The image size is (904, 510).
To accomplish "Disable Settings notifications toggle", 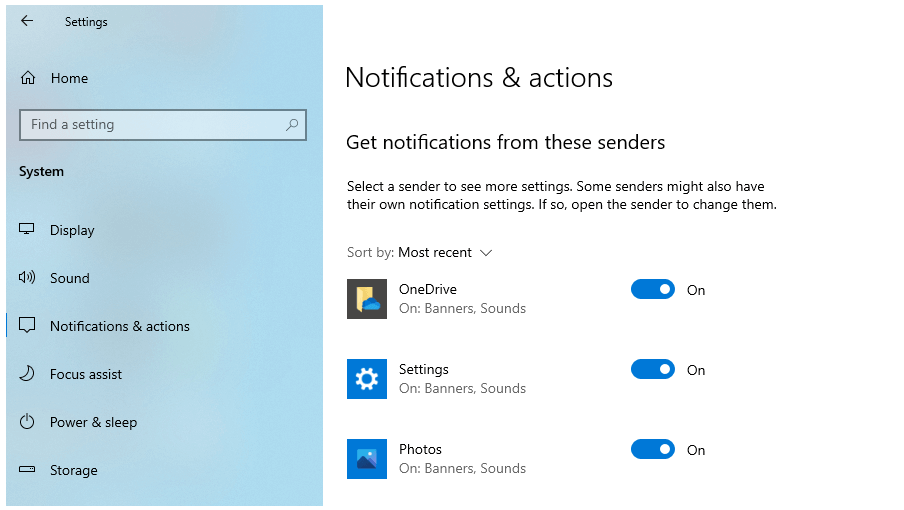I will click(x=653, y=369).
